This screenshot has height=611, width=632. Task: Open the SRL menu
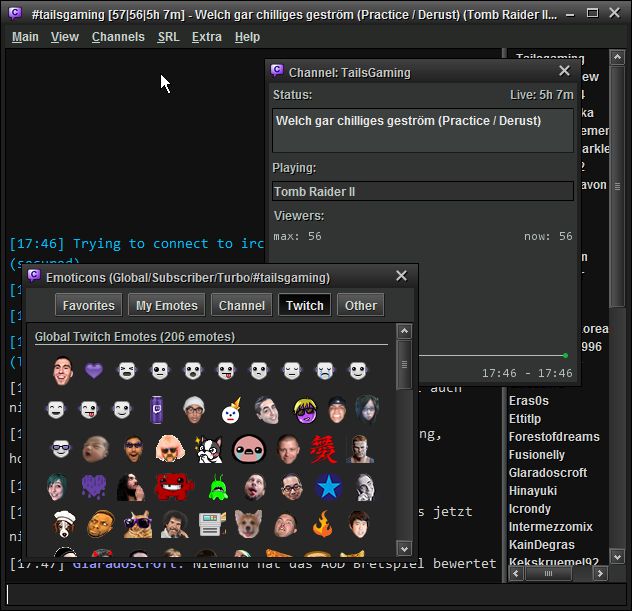[168, 37]
